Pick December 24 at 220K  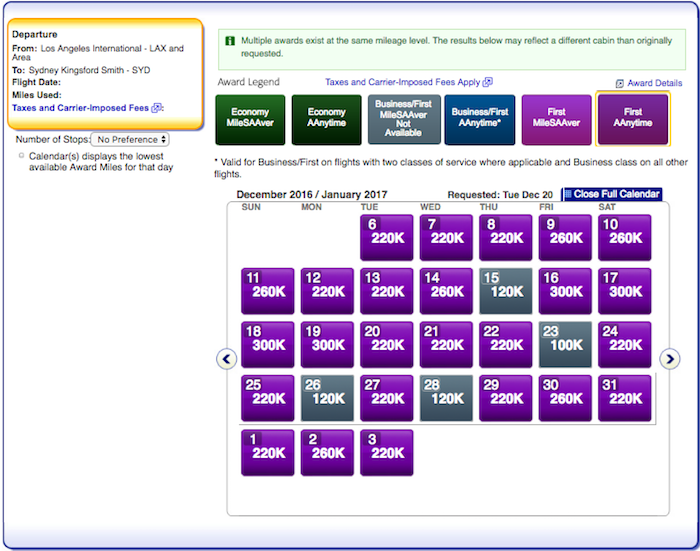625,345
